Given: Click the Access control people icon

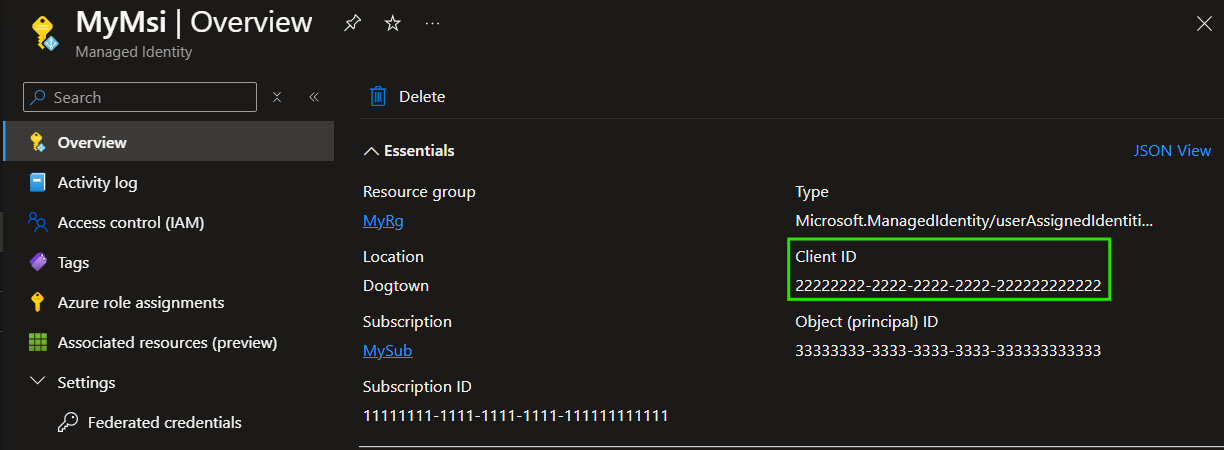Looking at the screenshot, I should pos(38,222).
